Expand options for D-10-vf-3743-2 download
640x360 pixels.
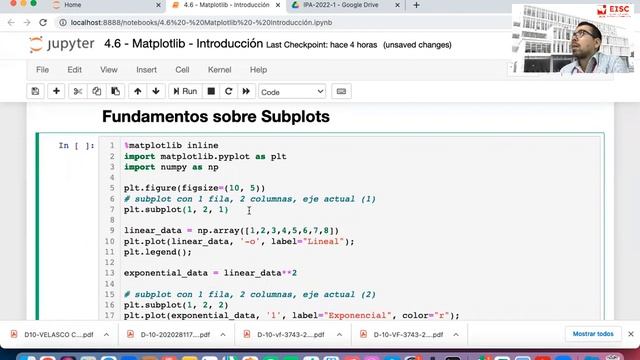point(339,334)
